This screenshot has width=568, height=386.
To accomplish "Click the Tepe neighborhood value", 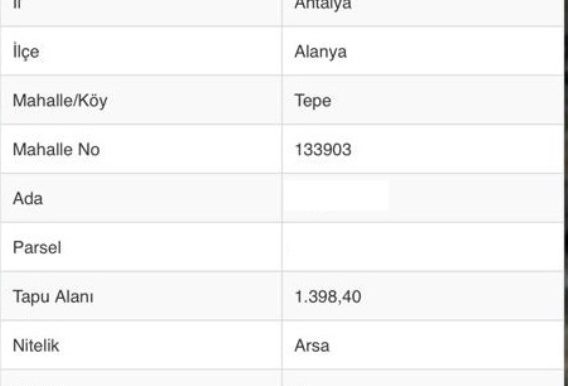I will (x=313, y=101).
